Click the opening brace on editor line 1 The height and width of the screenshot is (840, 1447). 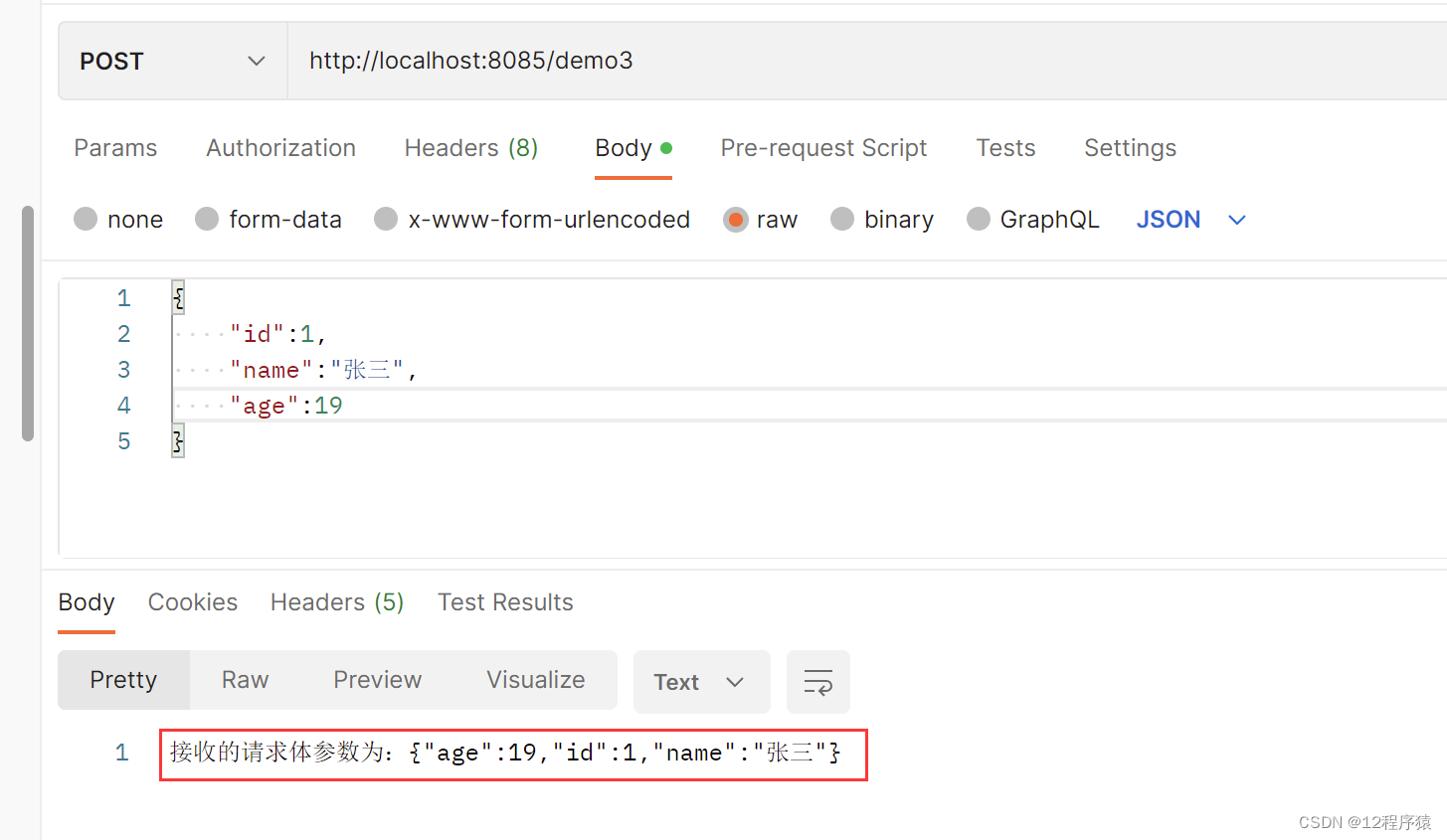(178, 298)
